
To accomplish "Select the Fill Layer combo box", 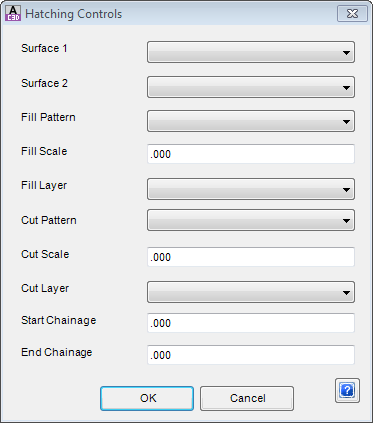I will (x=251, y=189).
